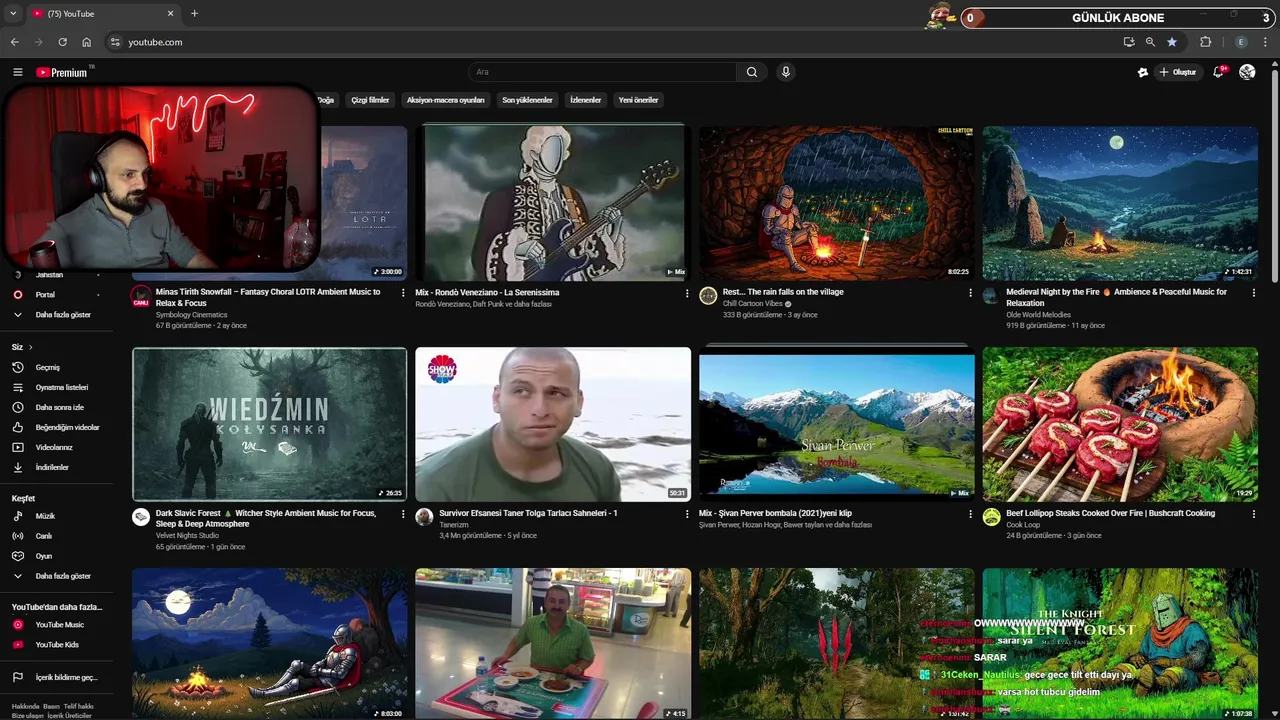1280x720 pixels.
Task: Open options menu for Survivor Efsanesi video
Action: 687,514
